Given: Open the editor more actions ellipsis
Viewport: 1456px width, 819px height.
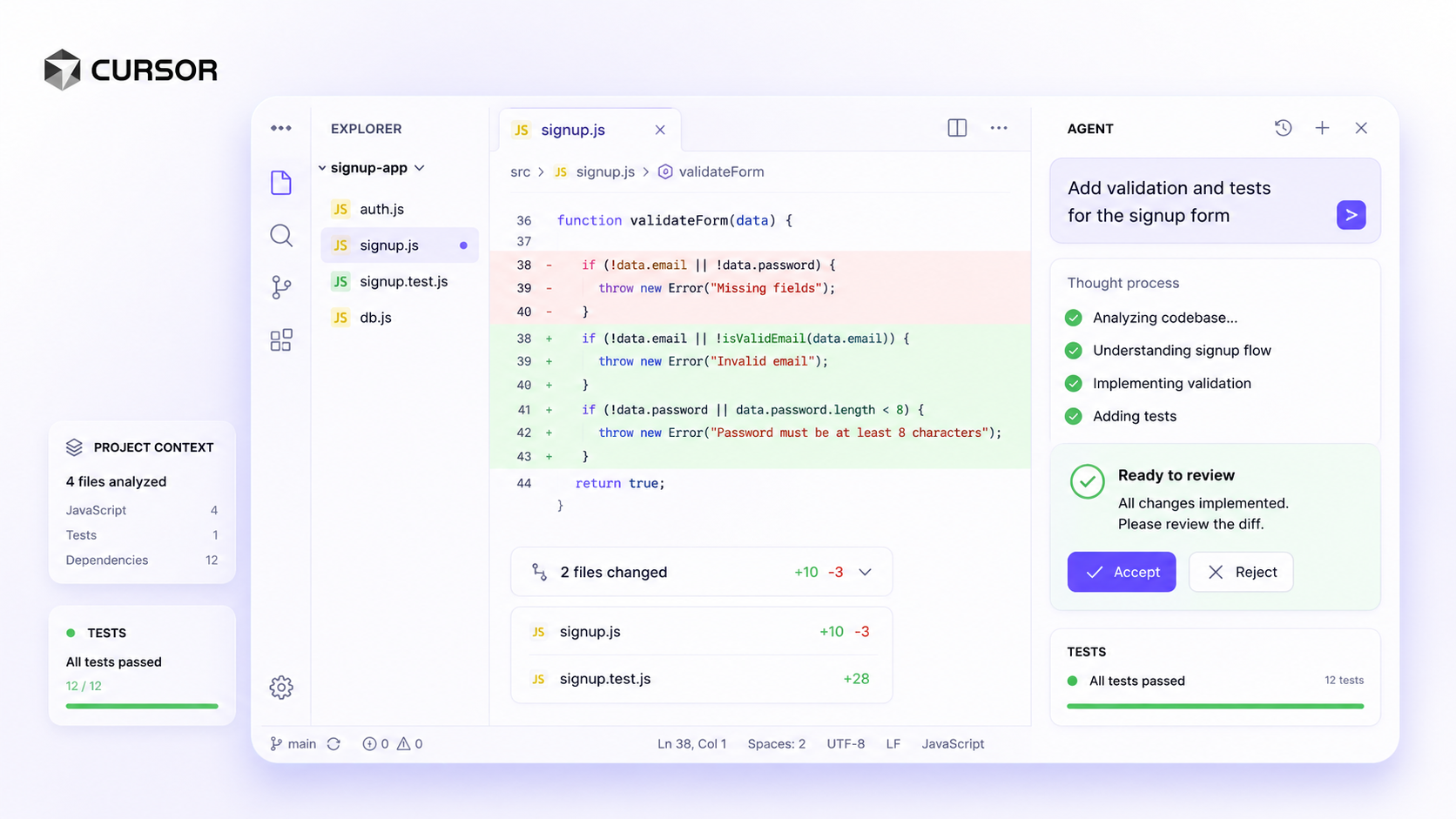Looking at the screenshot, I should tap(999, 128).
